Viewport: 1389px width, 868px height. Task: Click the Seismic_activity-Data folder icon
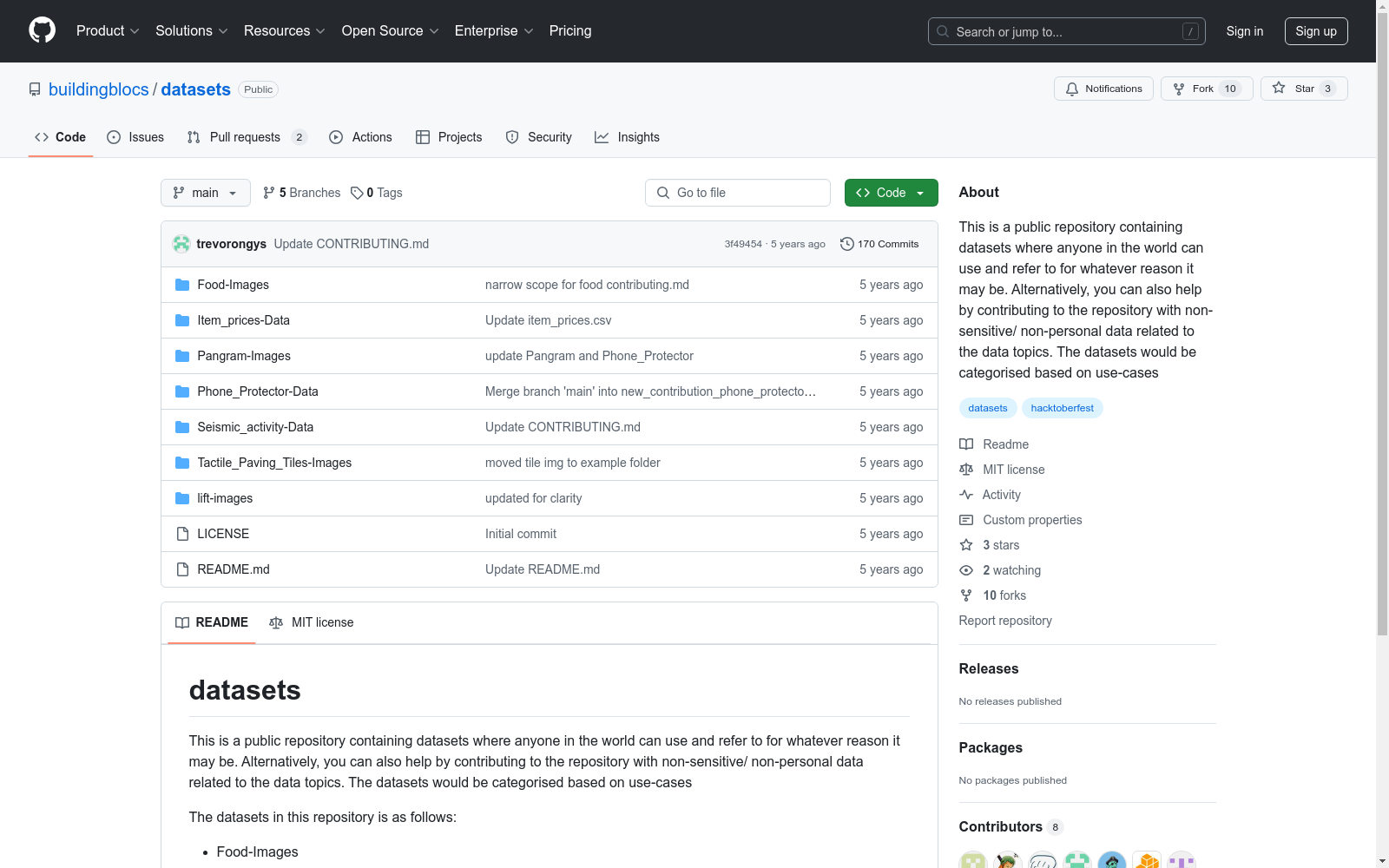tap(182, 427)
